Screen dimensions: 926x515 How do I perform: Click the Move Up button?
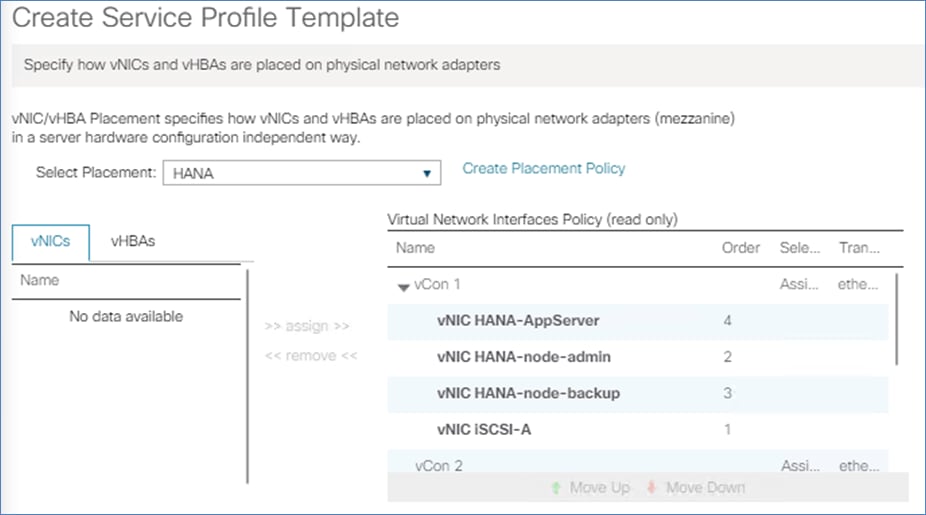pos(590,488)
